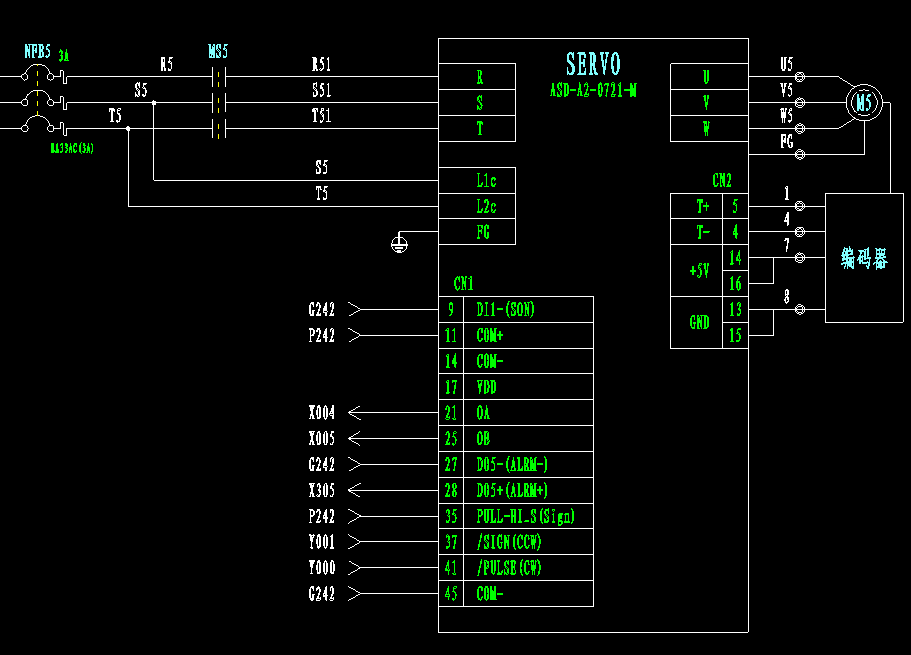911x655 pixels.
Task: Click the junction dot on the T5 wire
Action: click(128, 128)
